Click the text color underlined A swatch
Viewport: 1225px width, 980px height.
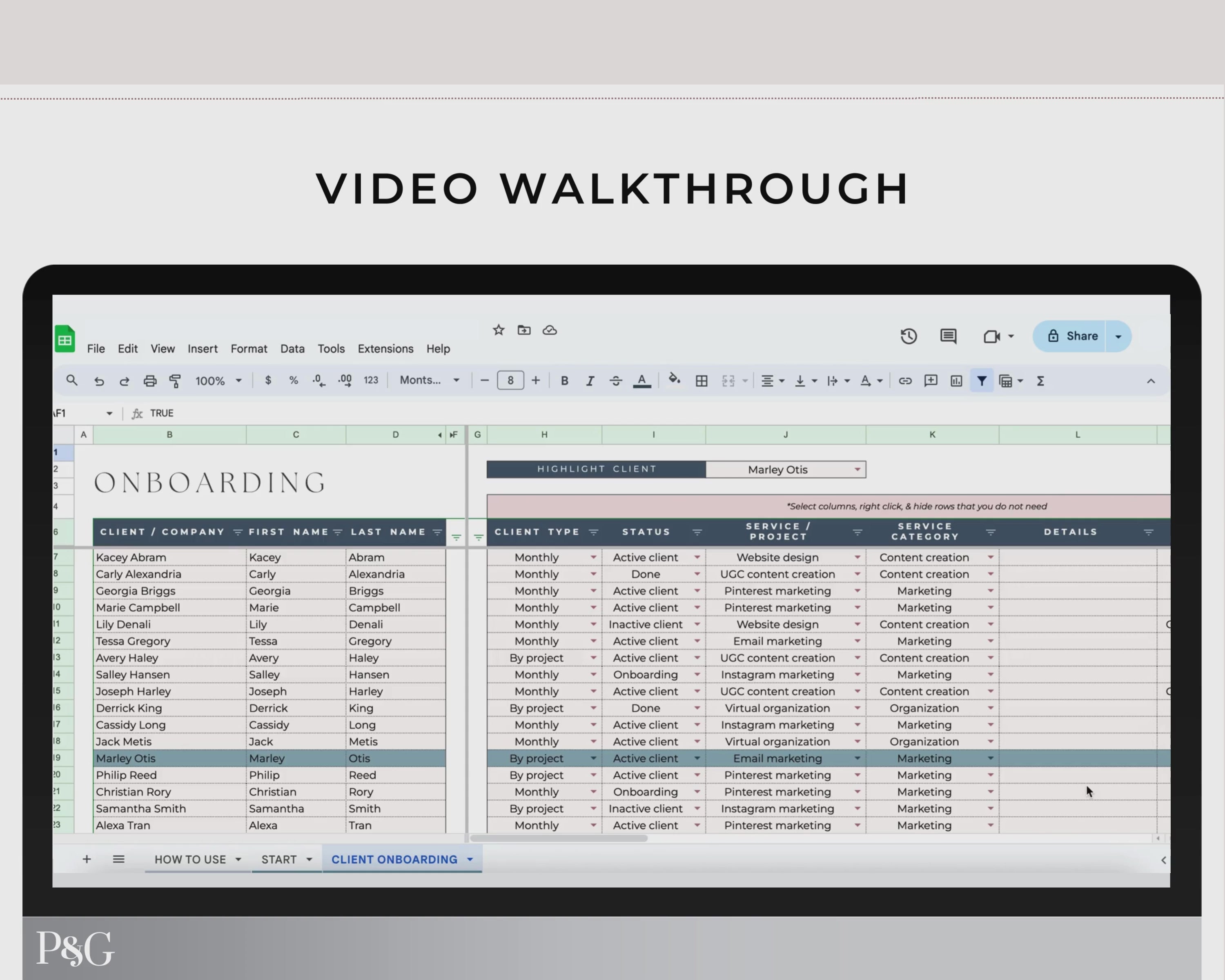click(641, 381)
